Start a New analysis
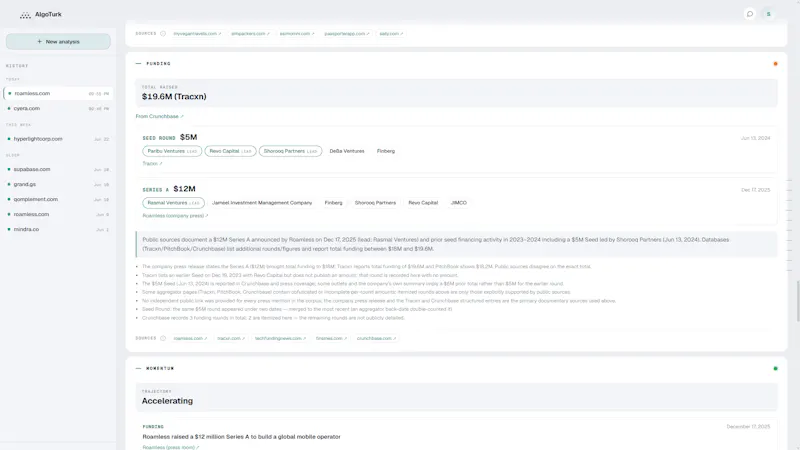Screen dimensions: 800x450 pyautogui.click(x=58, y=41)
